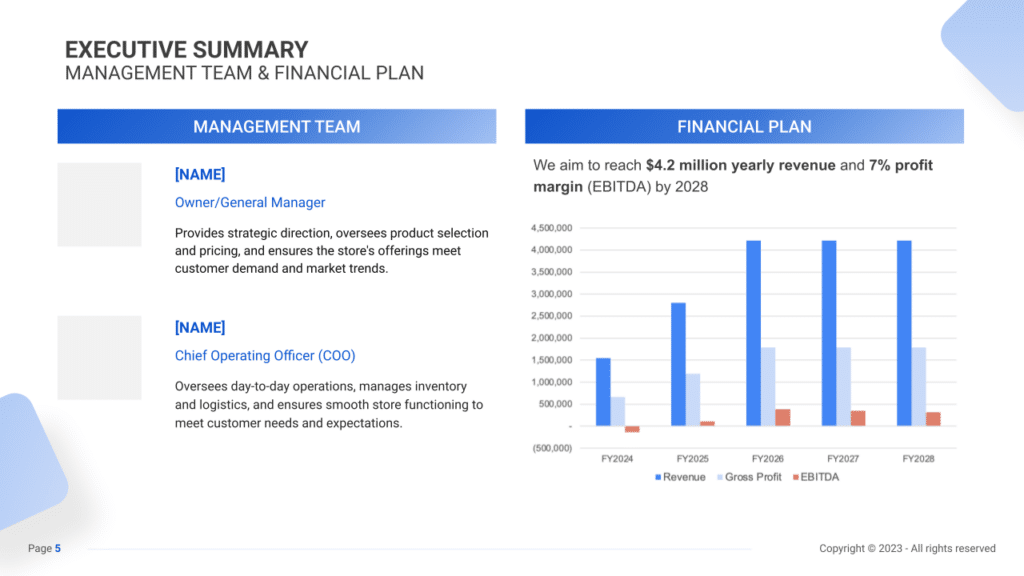Select the FY2028 Revenue bar
This screenshot has width=1024, height=576.
click(904, 333)
